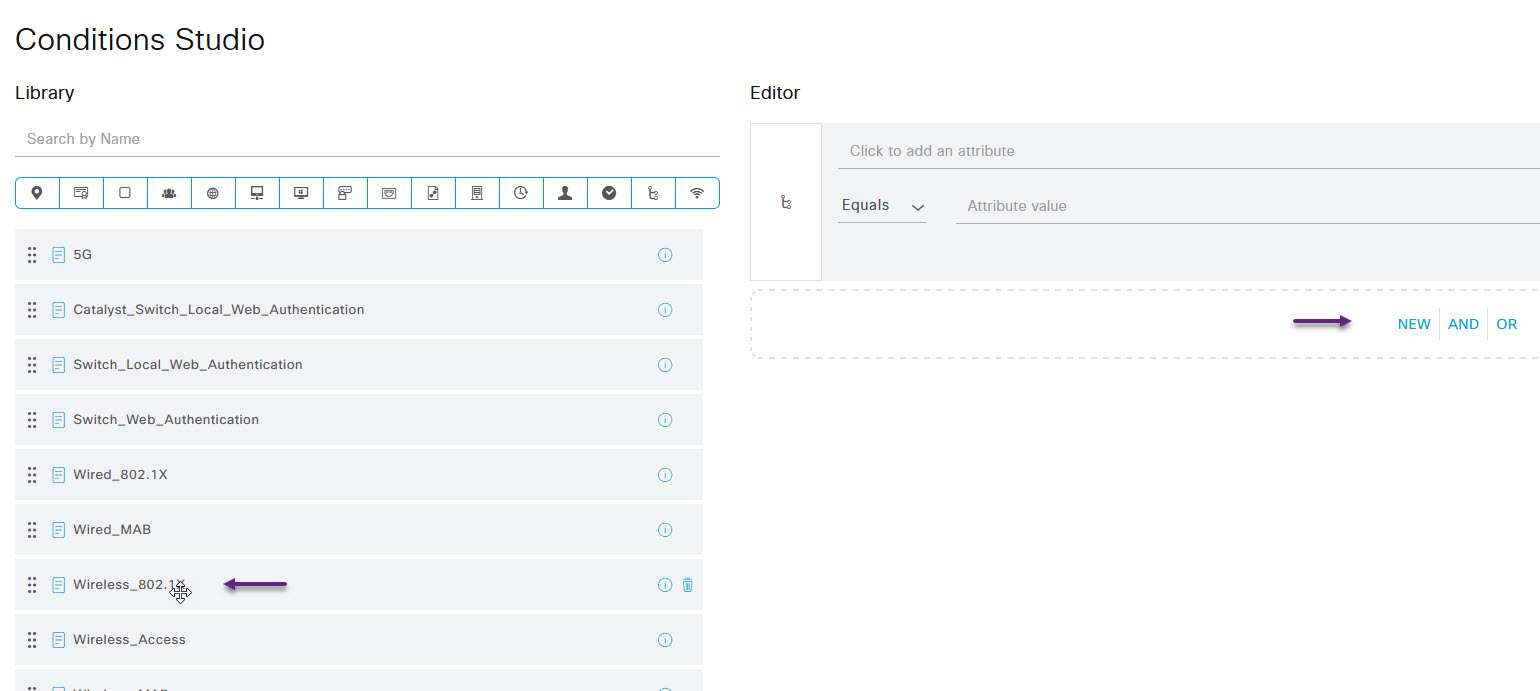Click OR to add a condition
This screenshot has height=691, width=1540.
pos(1507,324)
